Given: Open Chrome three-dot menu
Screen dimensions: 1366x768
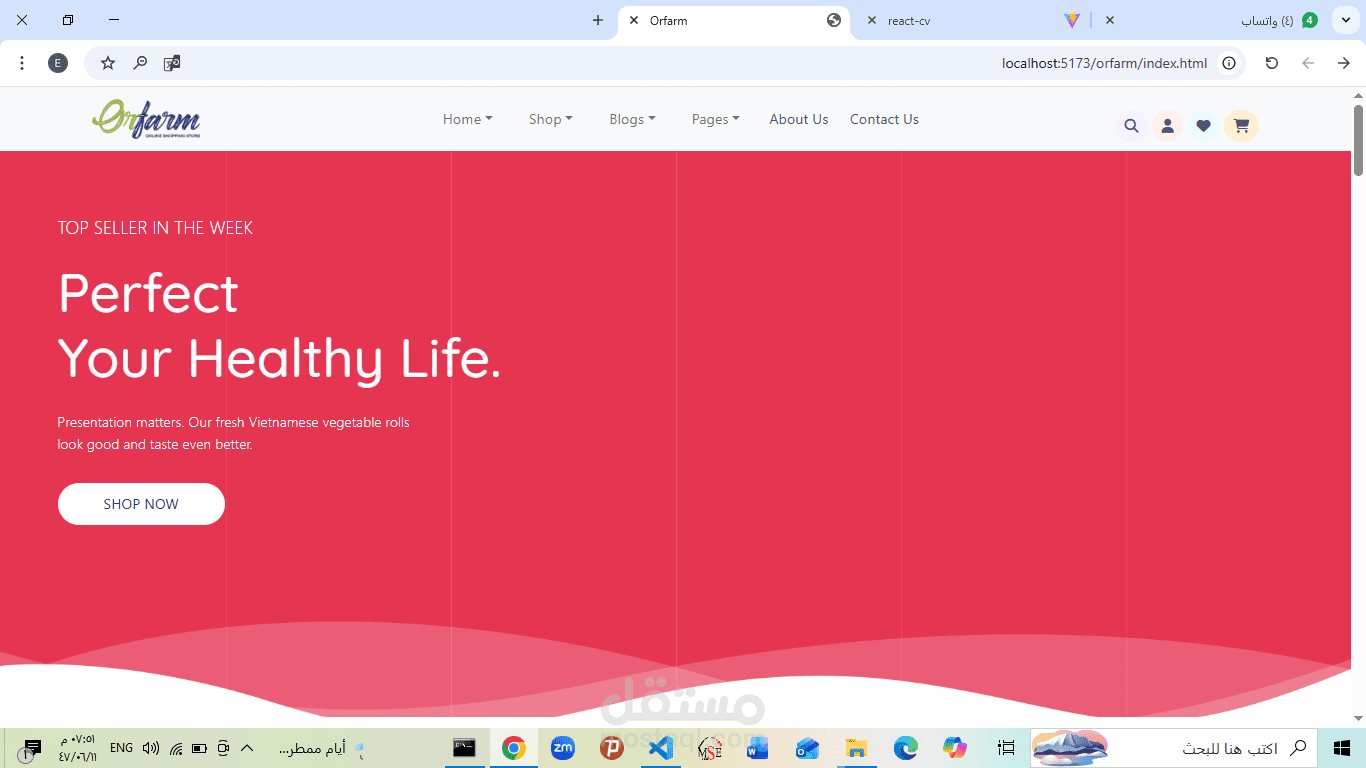Looking at the screenshot, I should (22, 63).
